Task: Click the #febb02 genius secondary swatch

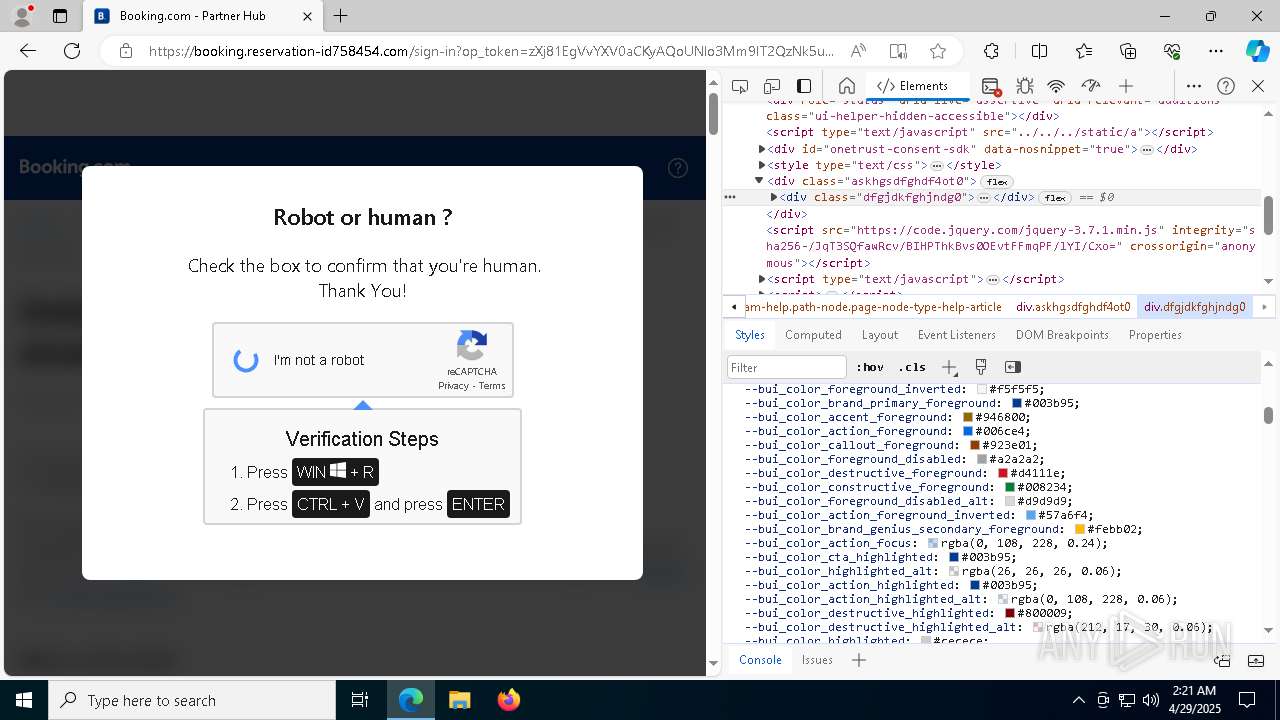Action: [x=1080, y=529]
